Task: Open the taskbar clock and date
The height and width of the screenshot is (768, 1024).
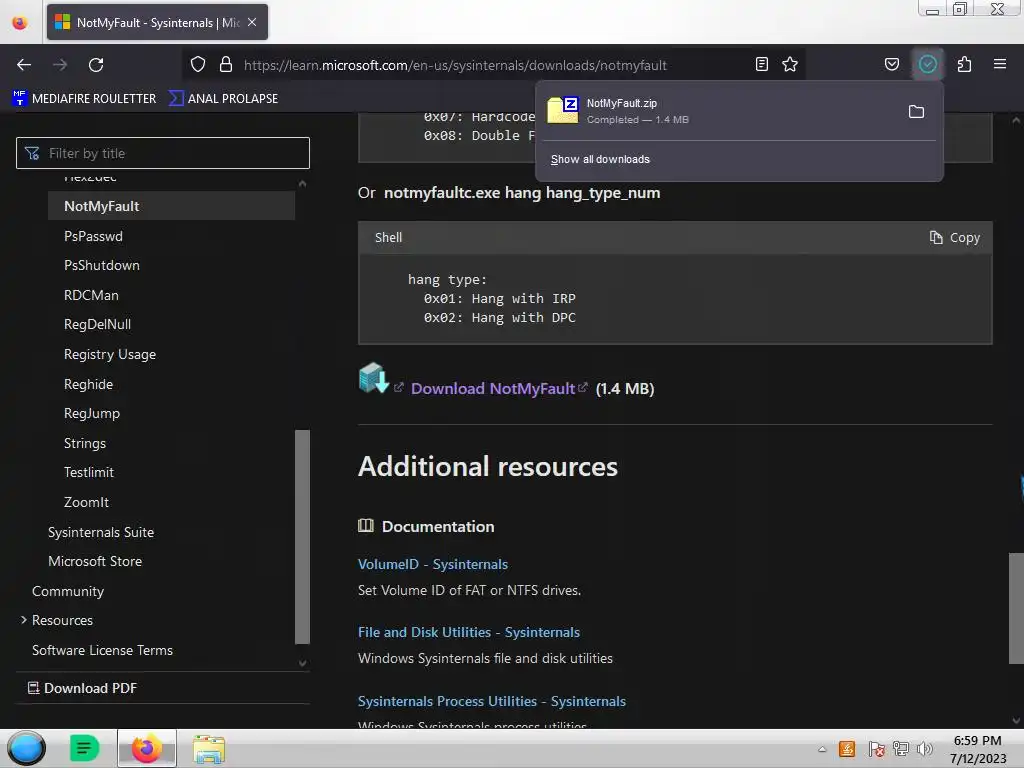Action: 978,749
